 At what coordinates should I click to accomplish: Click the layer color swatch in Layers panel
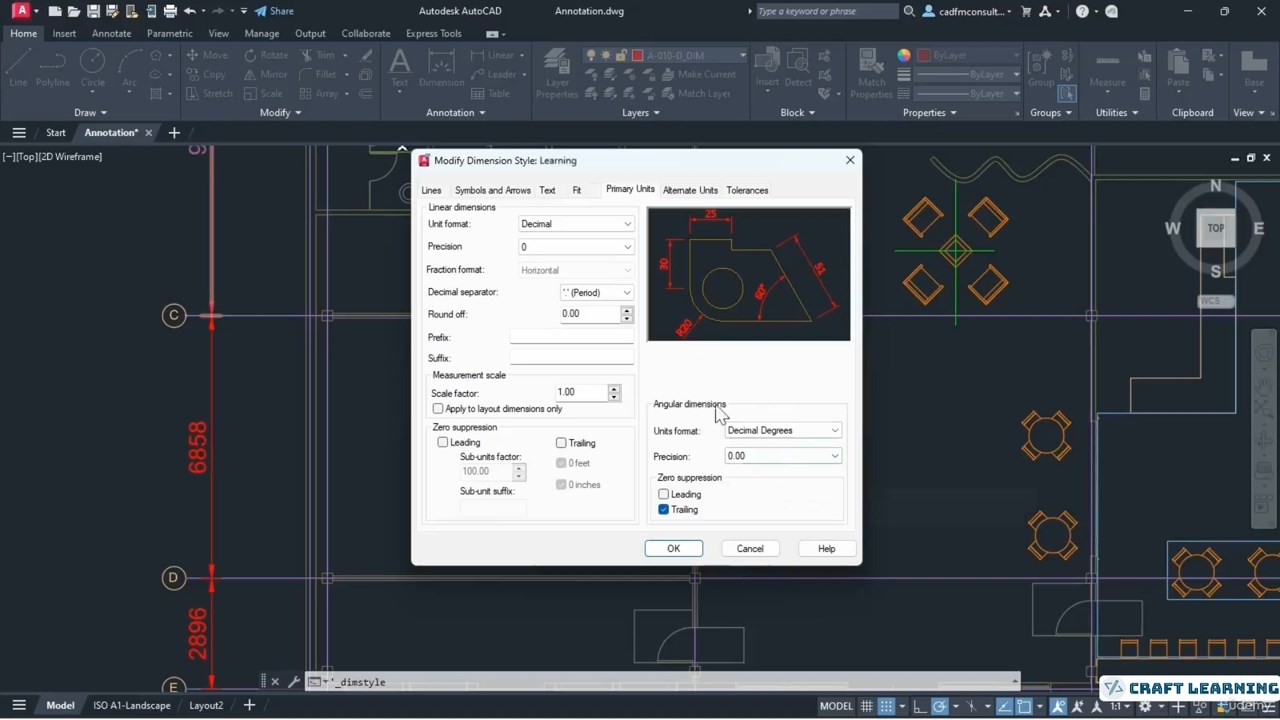click(637, 55)
